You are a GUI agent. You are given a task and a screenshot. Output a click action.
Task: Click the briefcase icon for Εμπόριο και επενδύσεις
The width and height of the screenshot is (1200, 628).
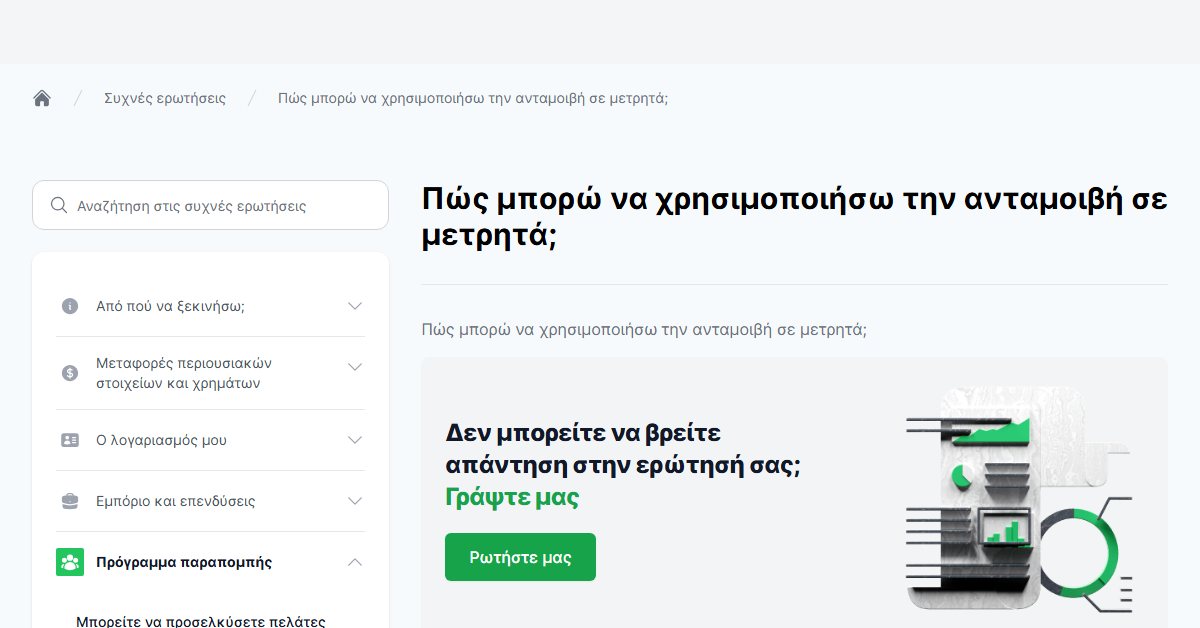pyautogui.click(x=70, y=501)
